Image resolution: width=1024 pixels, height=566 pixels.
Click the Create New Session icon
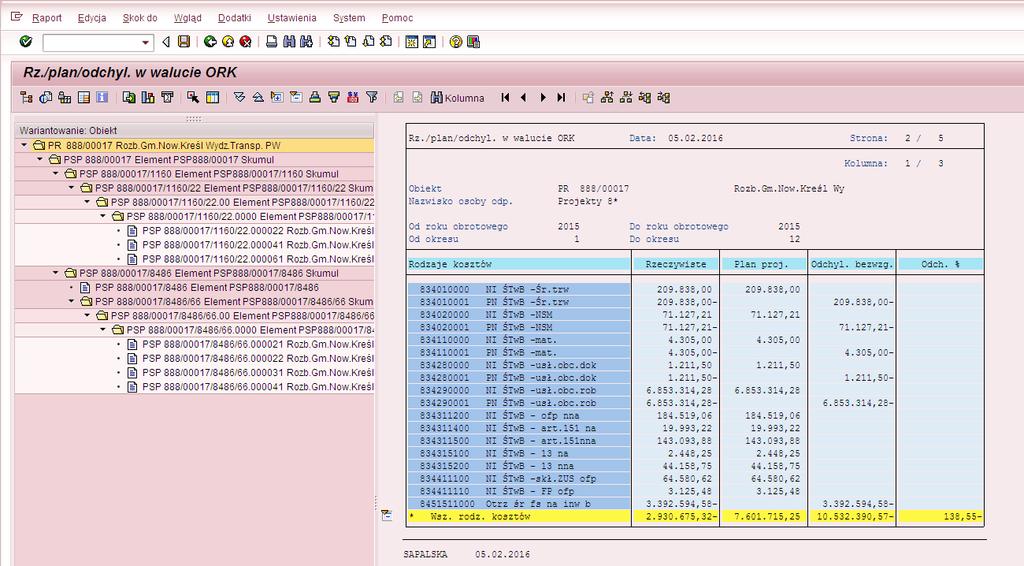[x=411, y=42]
